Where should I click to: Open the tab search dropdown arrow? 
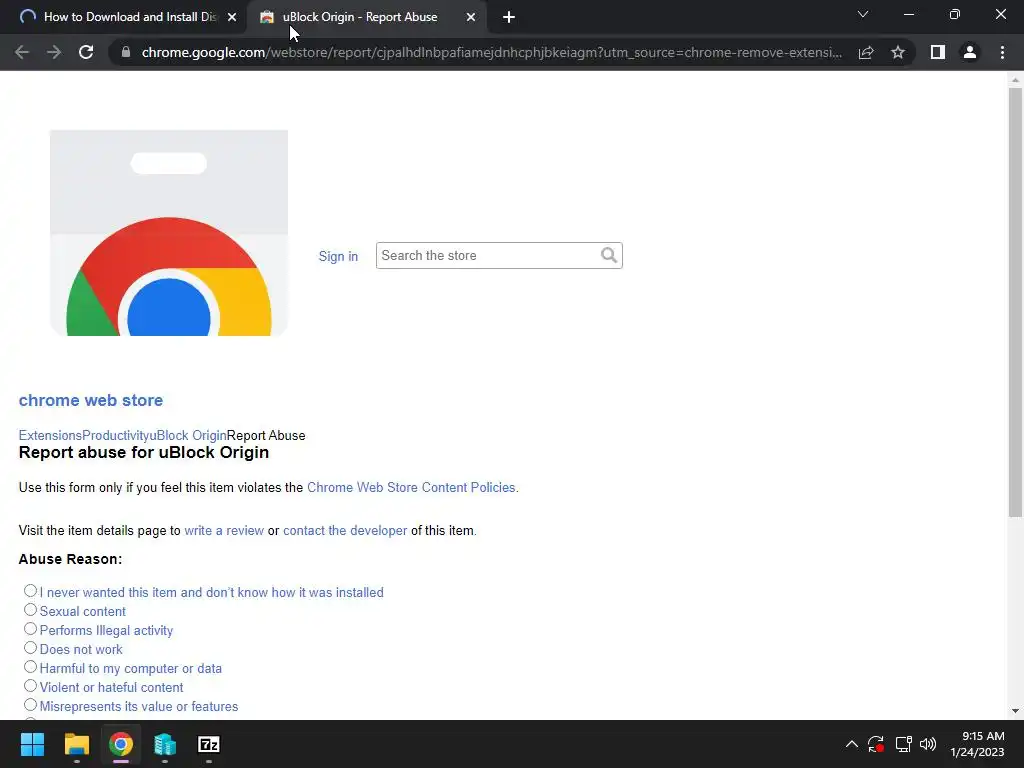click(x=863, y=14)
